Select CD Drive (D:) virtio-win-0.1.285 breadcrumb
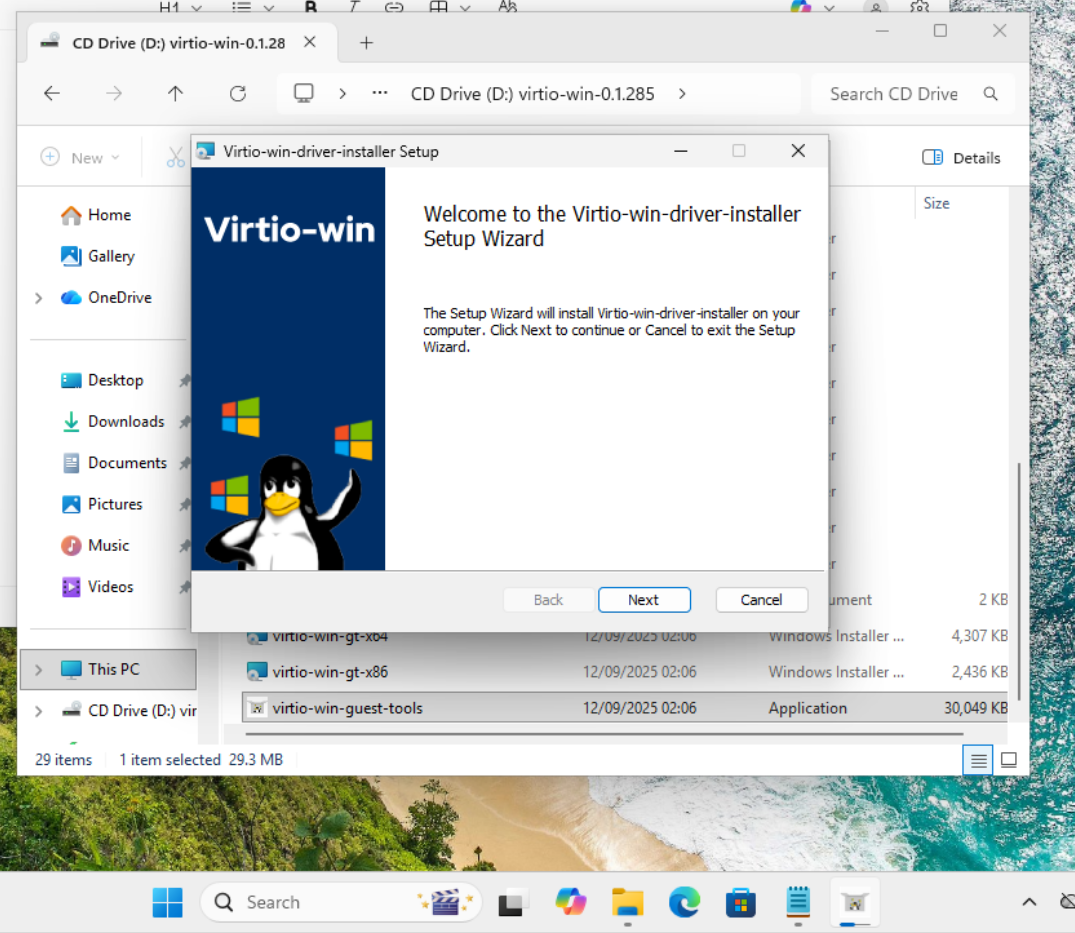 (533, 94)
